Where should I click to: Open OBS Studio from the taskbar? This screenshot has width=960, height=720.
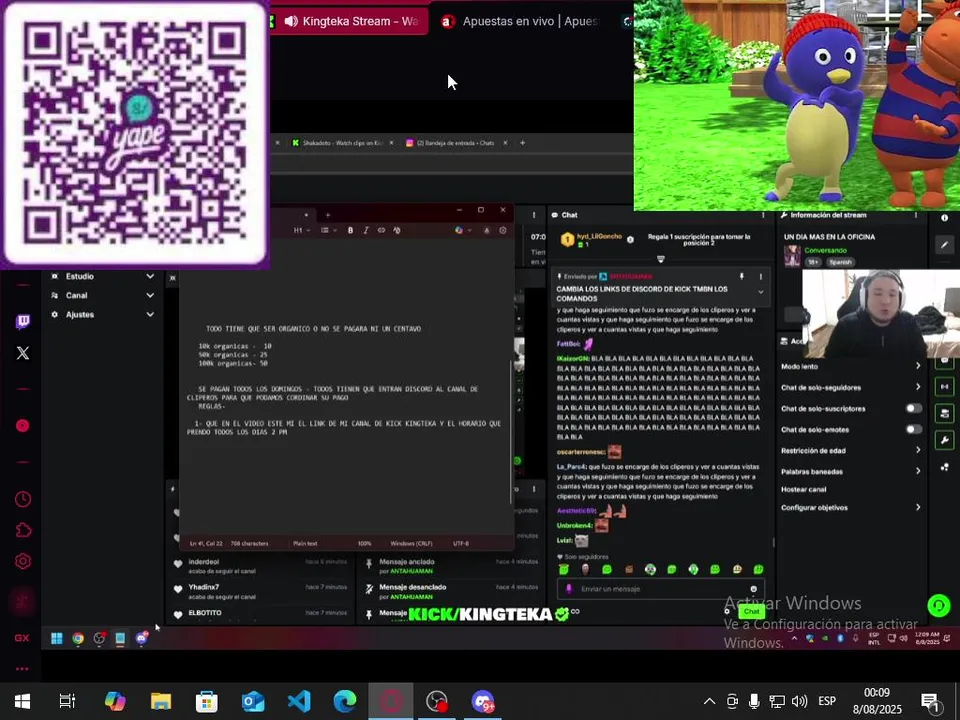437,701
